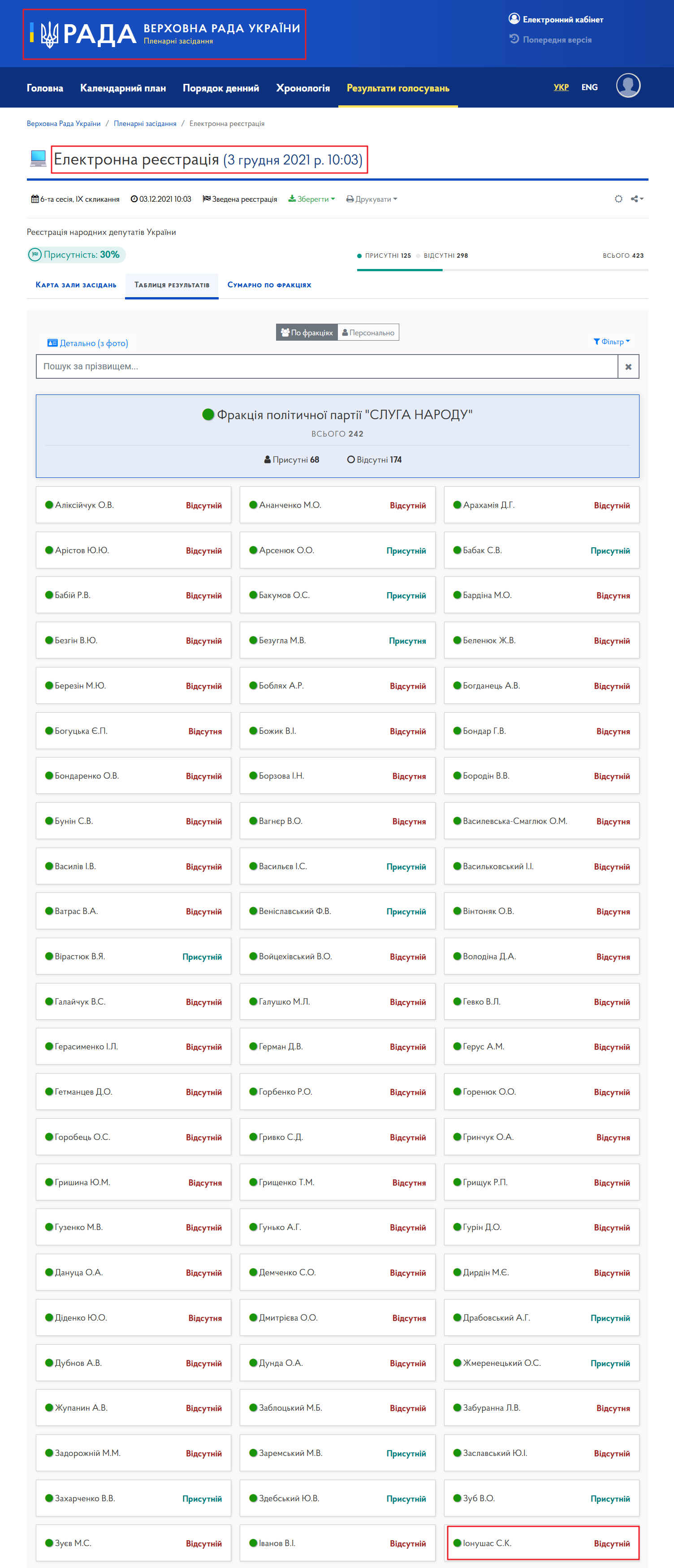Go to Хронологія menu item
The image size is (674, 1568).
(x=303, y=88)
